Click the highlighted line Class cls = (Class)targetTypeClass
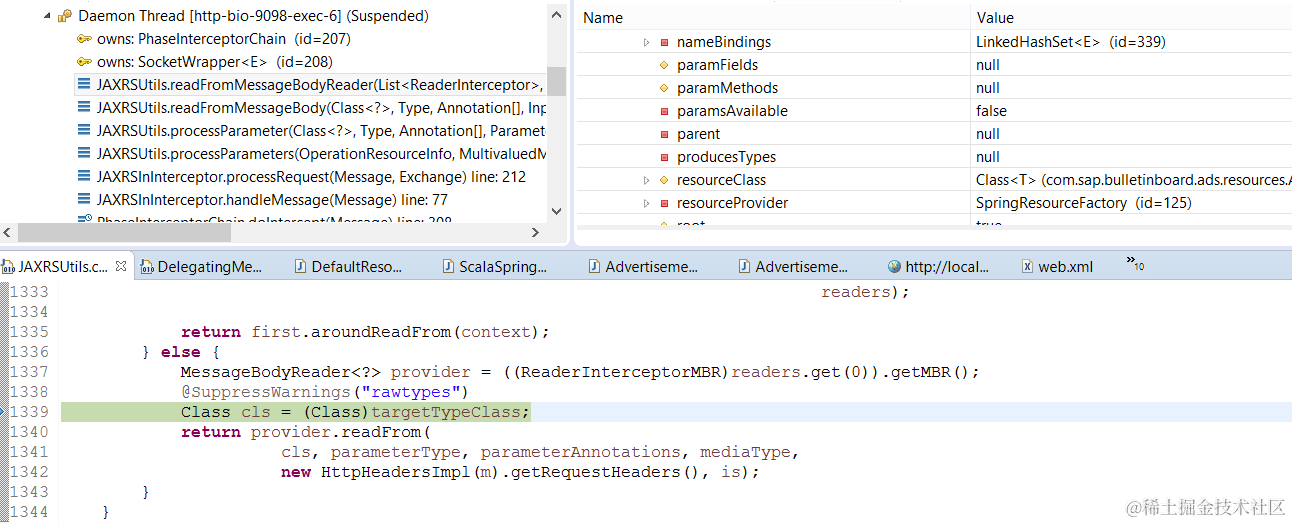Image resolution: width=1292 pixels, height=524 pixels. (356, 412)
